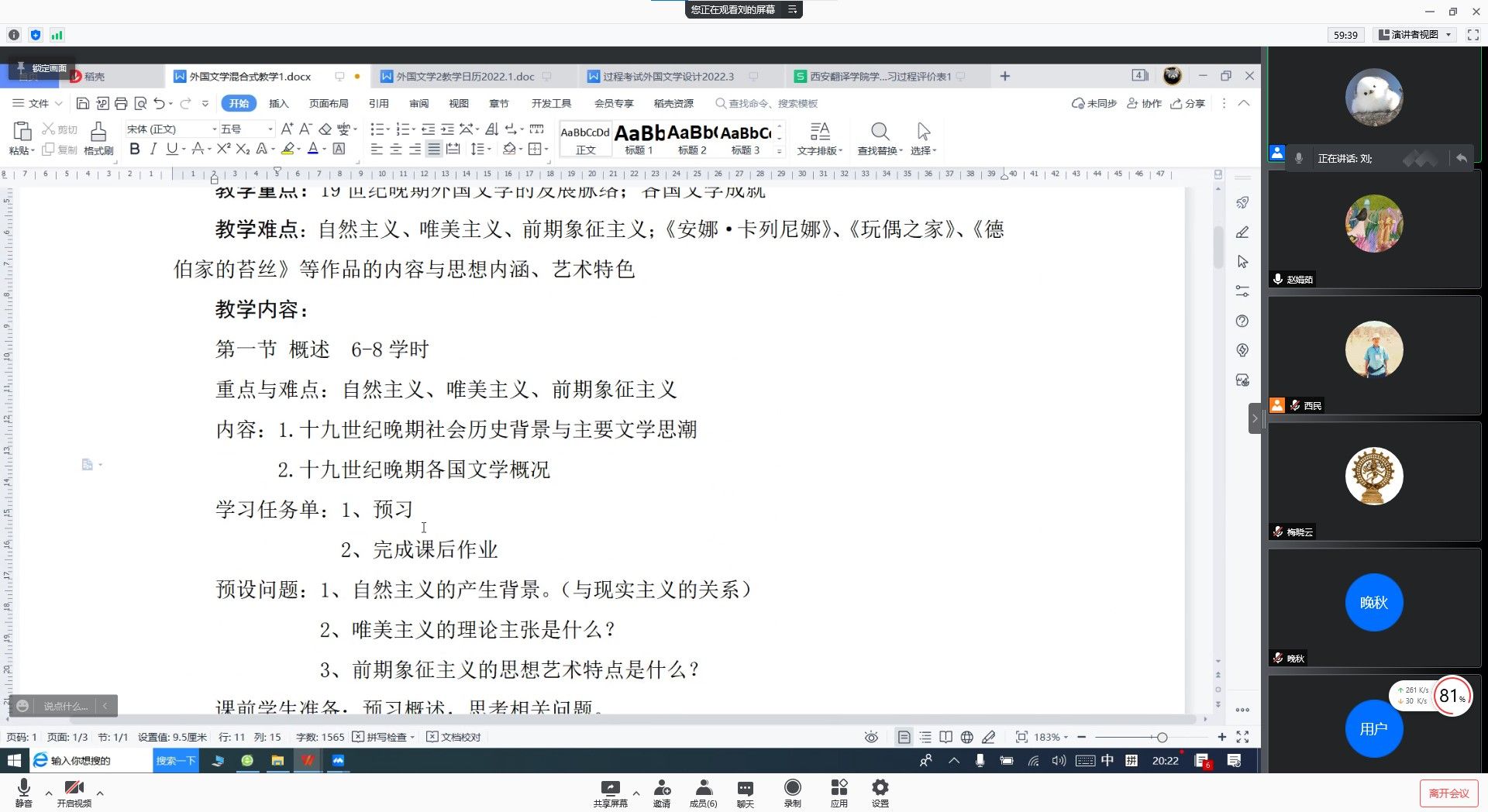Expand audio options arrow beside 静音
This screenshot has height=812, width=1488.
[49, 793]
